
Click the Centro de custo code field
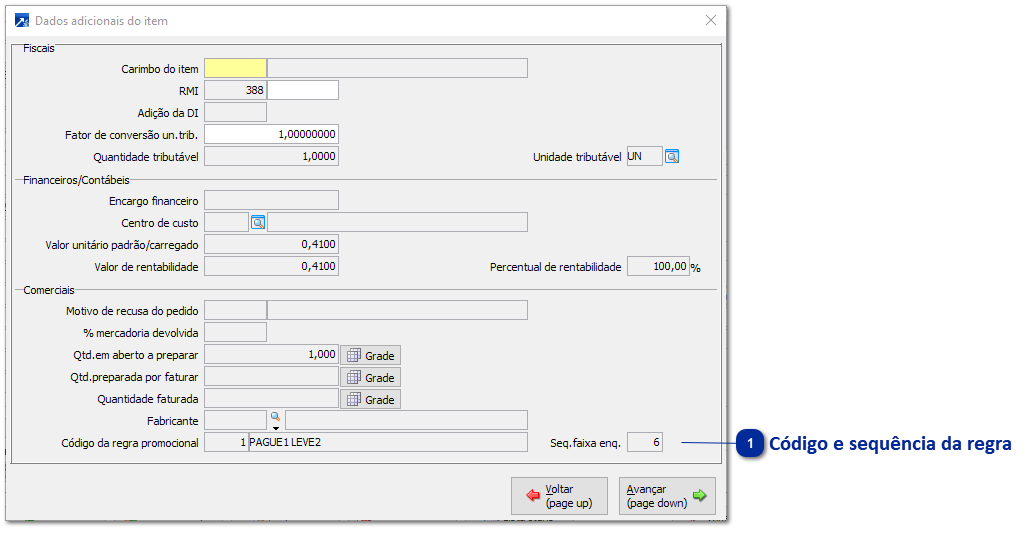point(226,222)
